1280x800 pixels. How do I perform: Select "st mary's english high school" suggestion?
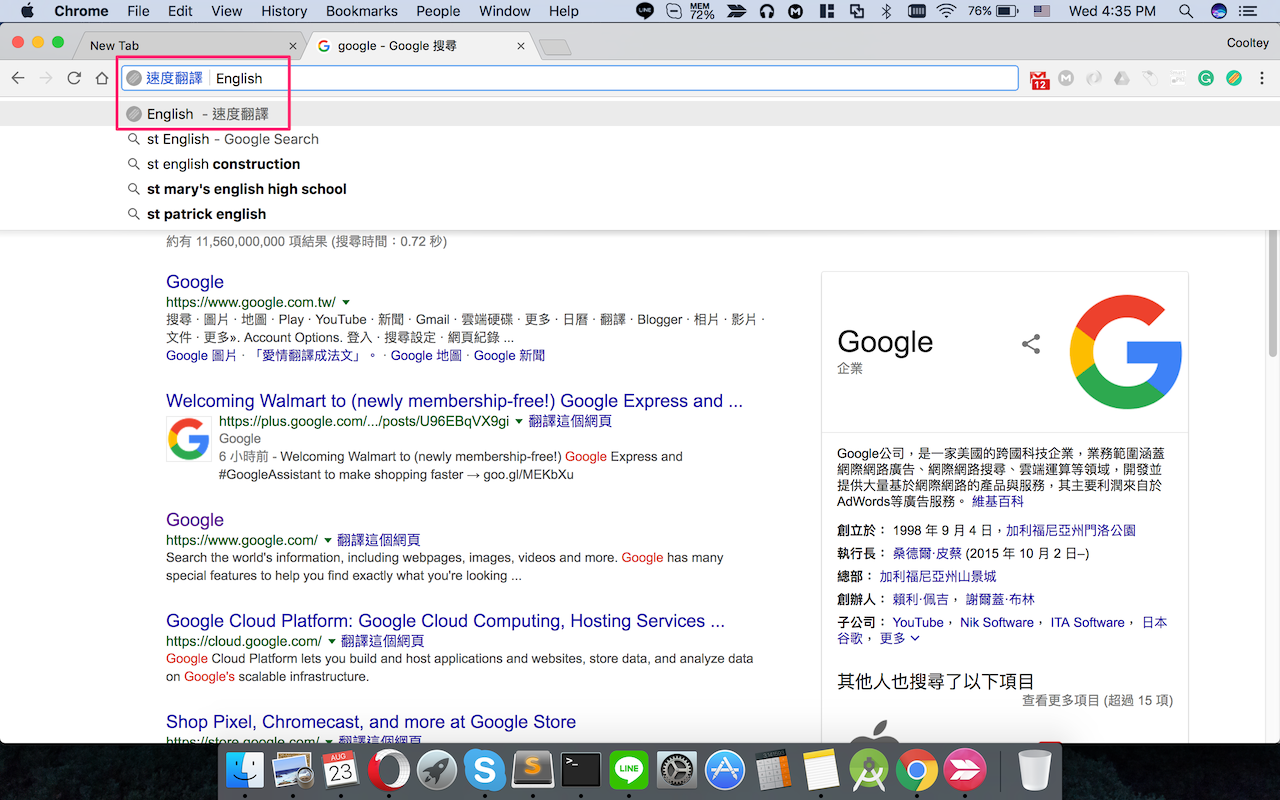point(640,189)
